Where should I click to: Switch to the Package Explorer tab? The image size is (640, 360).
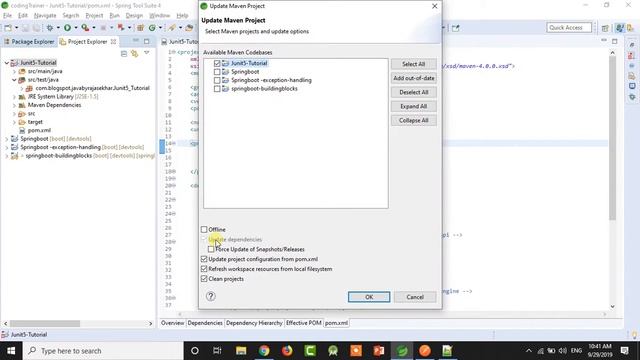click(x=29, y=42)
